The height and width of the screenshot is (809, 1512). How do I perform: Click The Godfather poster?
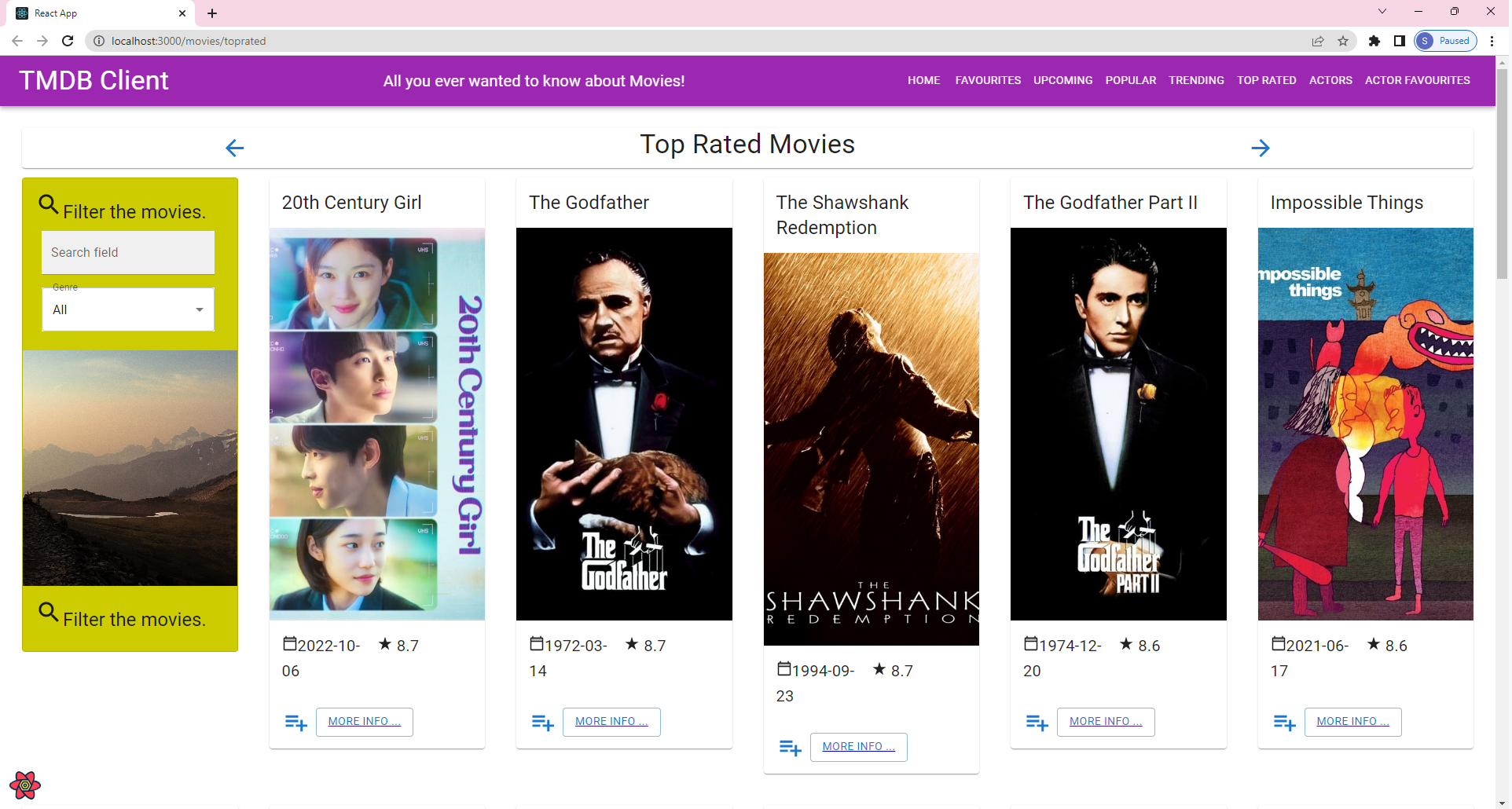(624, 424)
